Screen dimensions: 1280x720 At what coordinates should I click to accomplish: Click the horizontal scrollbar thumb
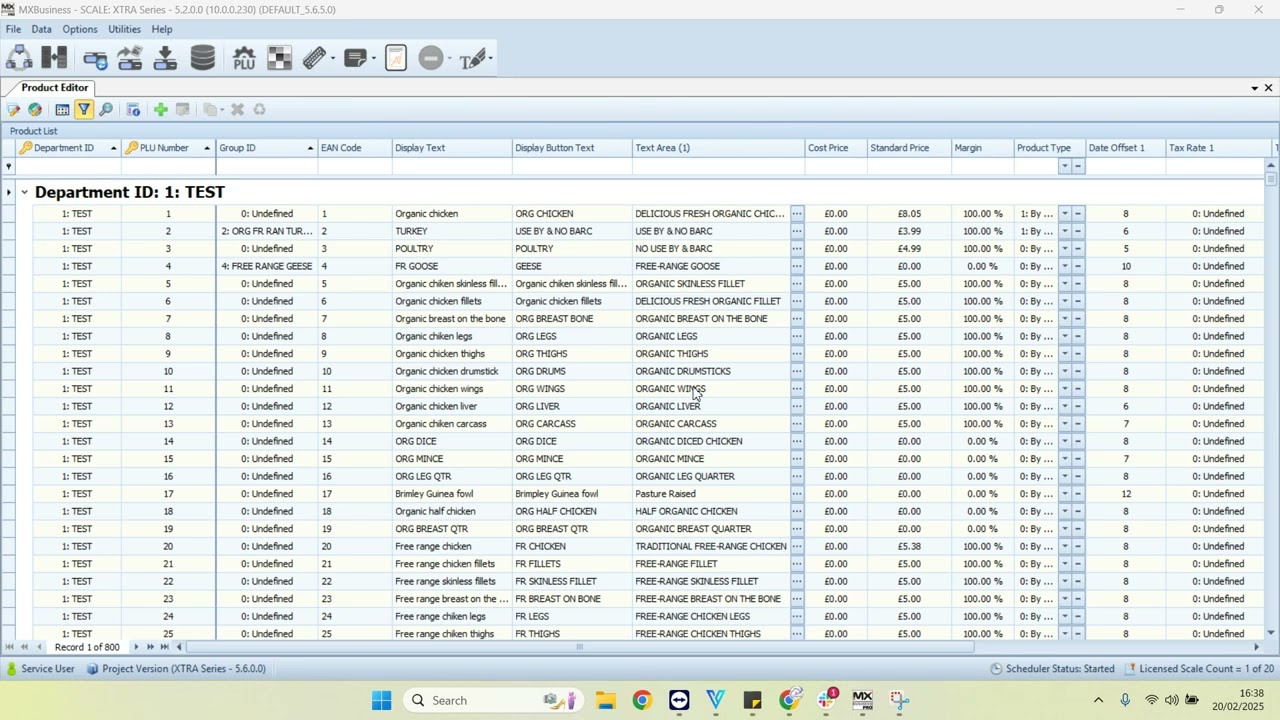580,648
